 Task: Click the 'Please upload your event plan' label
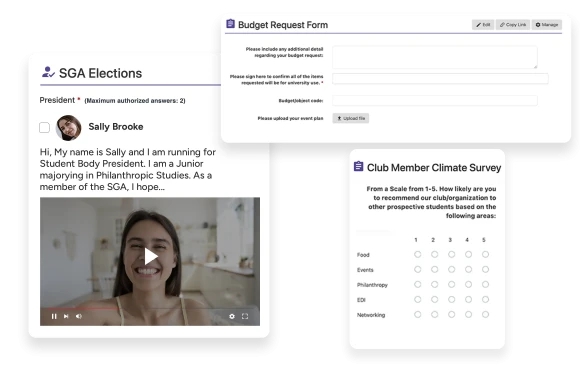tap(290, 118)
